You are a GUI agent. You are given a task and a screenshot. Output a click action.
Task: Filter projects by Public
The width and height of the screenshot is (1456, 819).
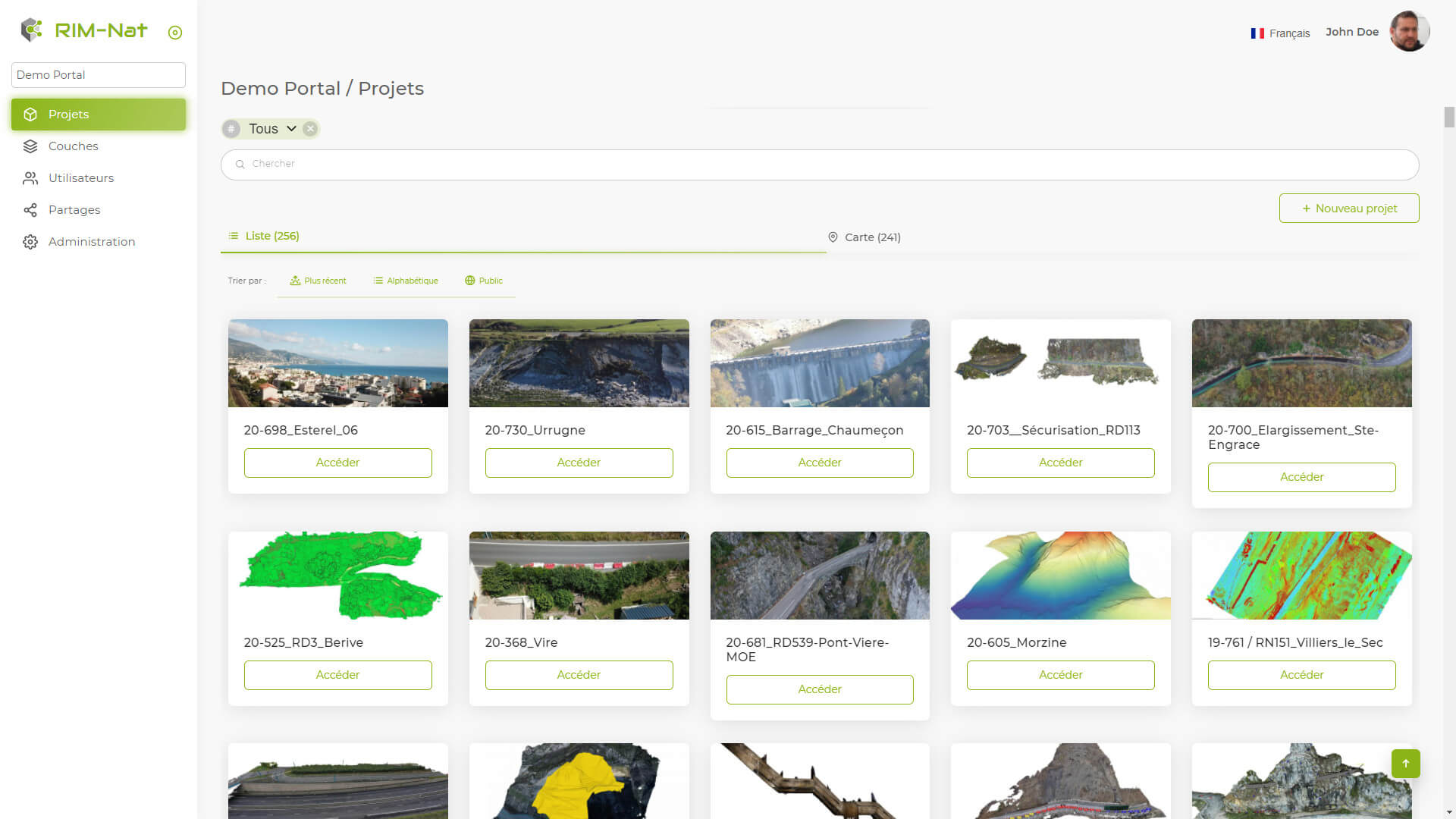[484, 281]
